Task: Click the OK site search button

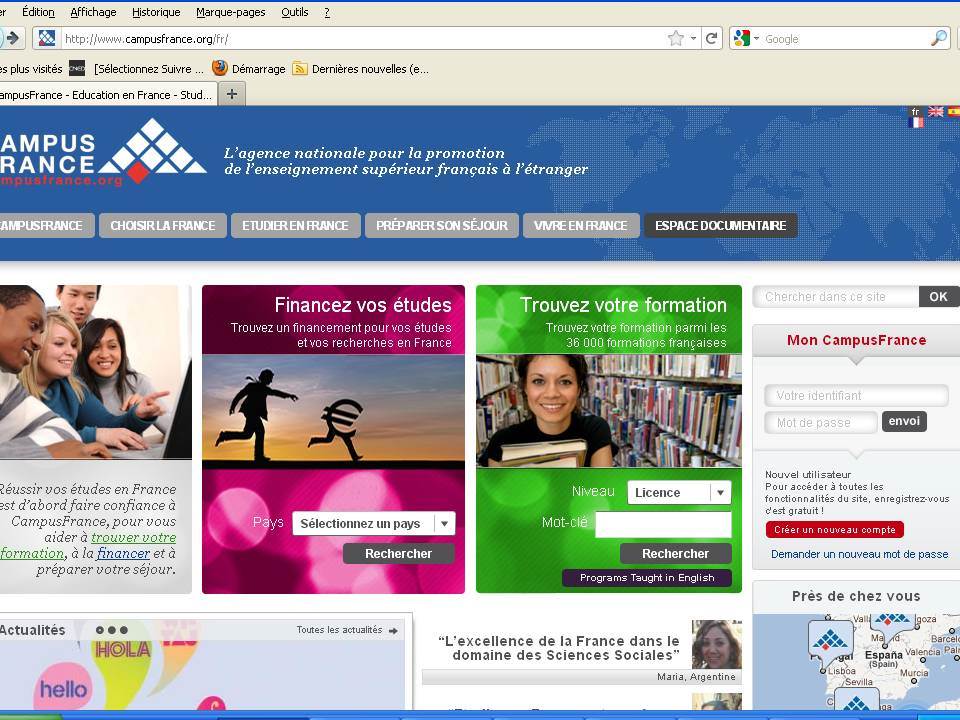Action: 939,297
